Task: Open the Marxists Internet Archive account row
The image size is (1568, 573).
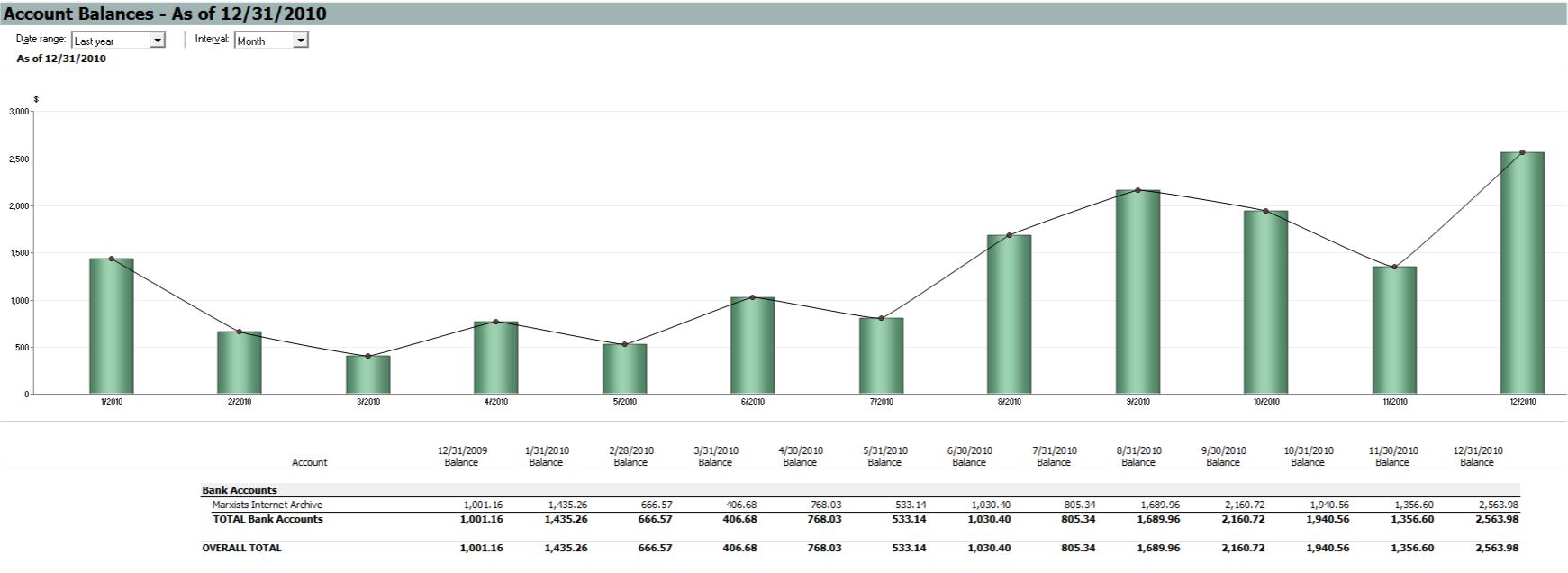Action: 267,505
